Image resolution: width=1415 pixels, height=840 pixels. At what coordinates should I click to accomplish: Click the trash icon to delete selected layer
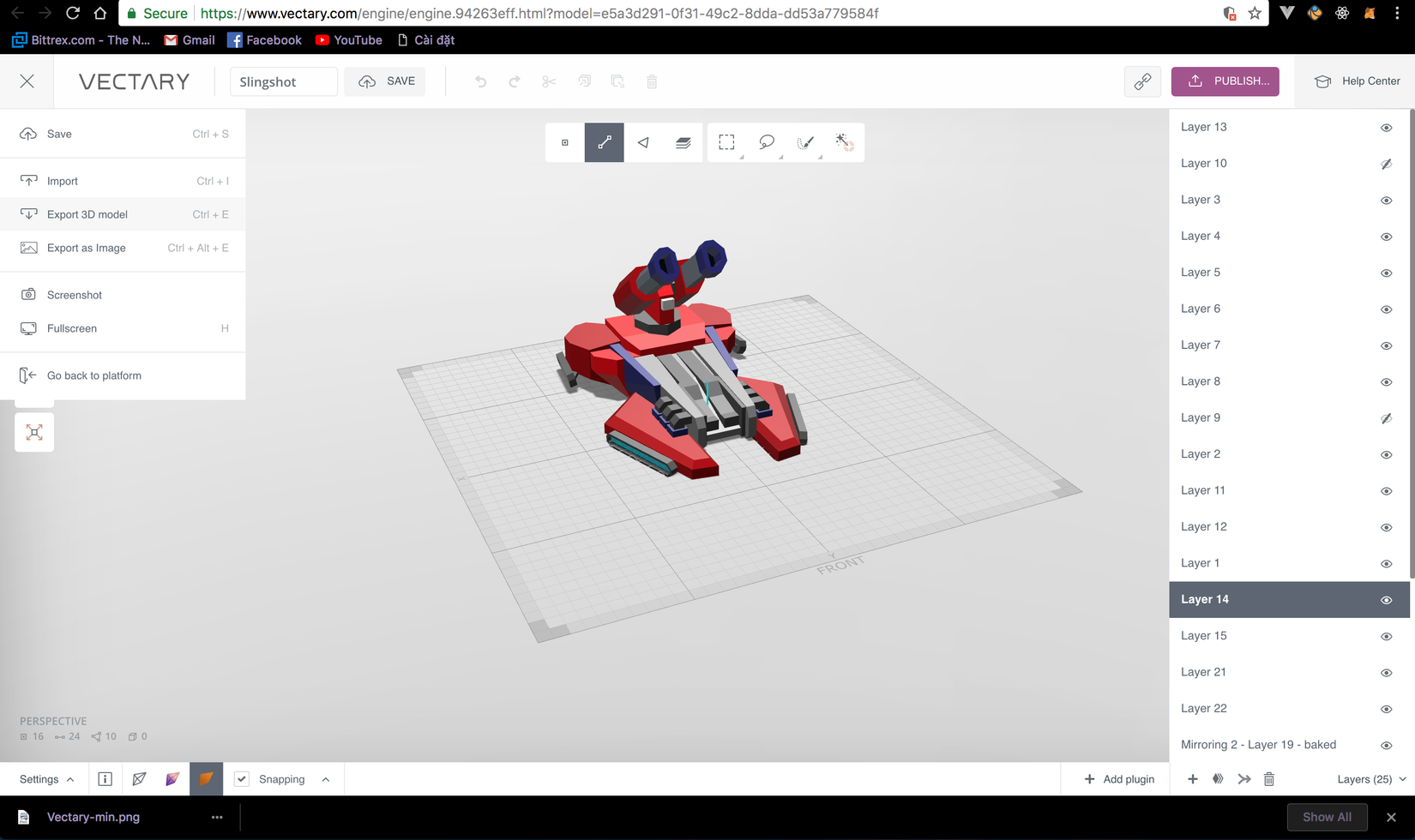click(x=1269, y=779)
